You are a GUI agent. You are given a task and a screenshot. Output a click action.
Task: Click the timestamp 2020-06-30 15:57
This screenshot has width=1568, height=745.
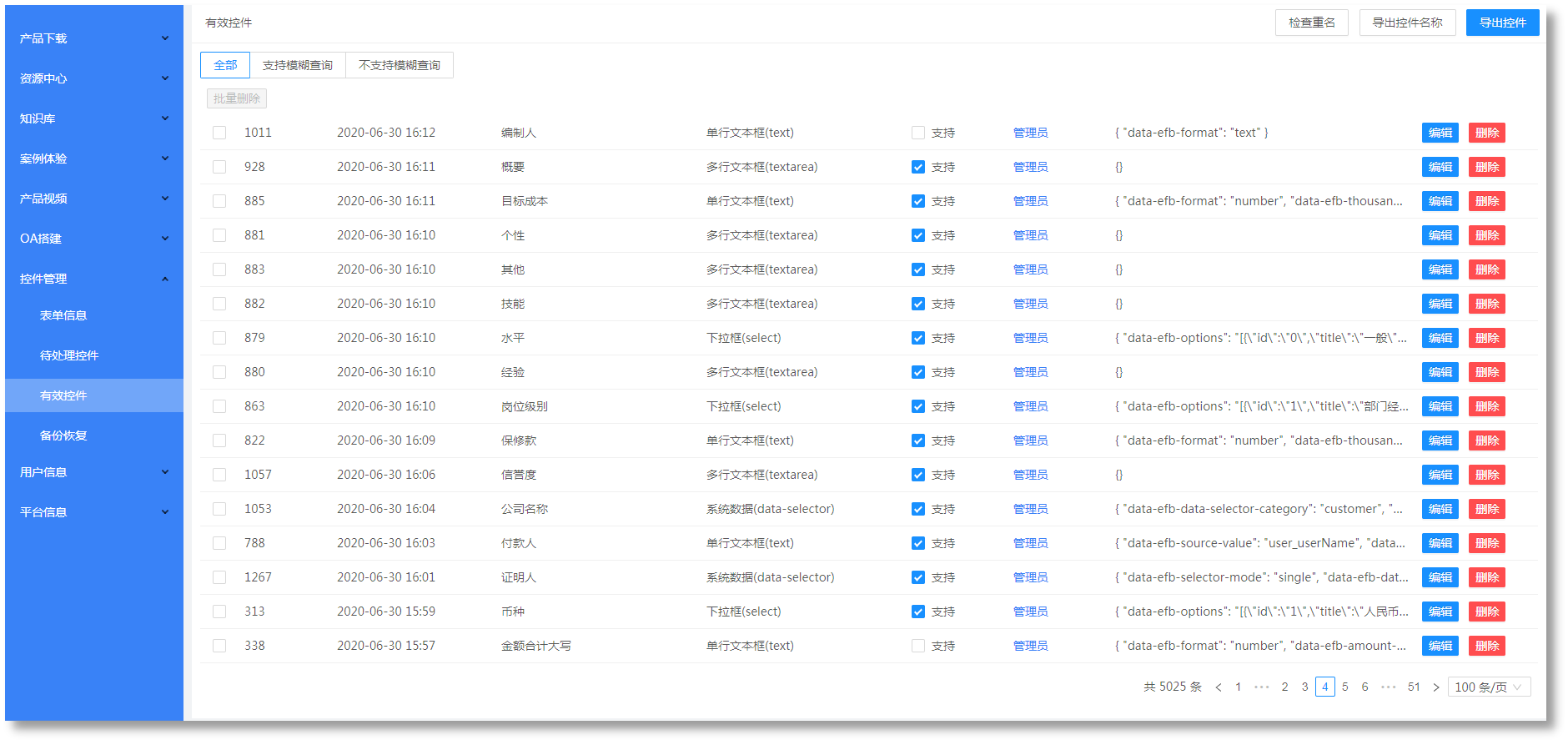tap(386, 646)
